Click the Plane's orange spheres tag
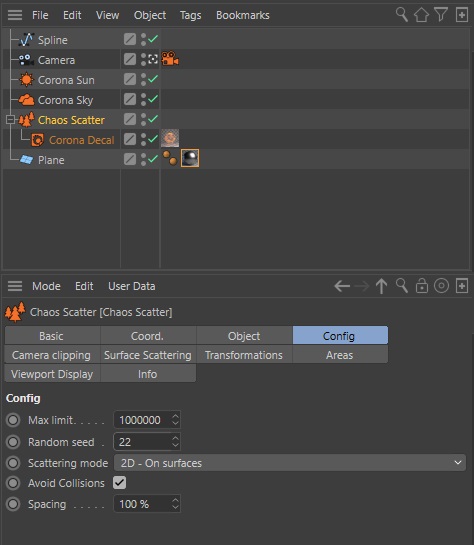 point(170,158)
